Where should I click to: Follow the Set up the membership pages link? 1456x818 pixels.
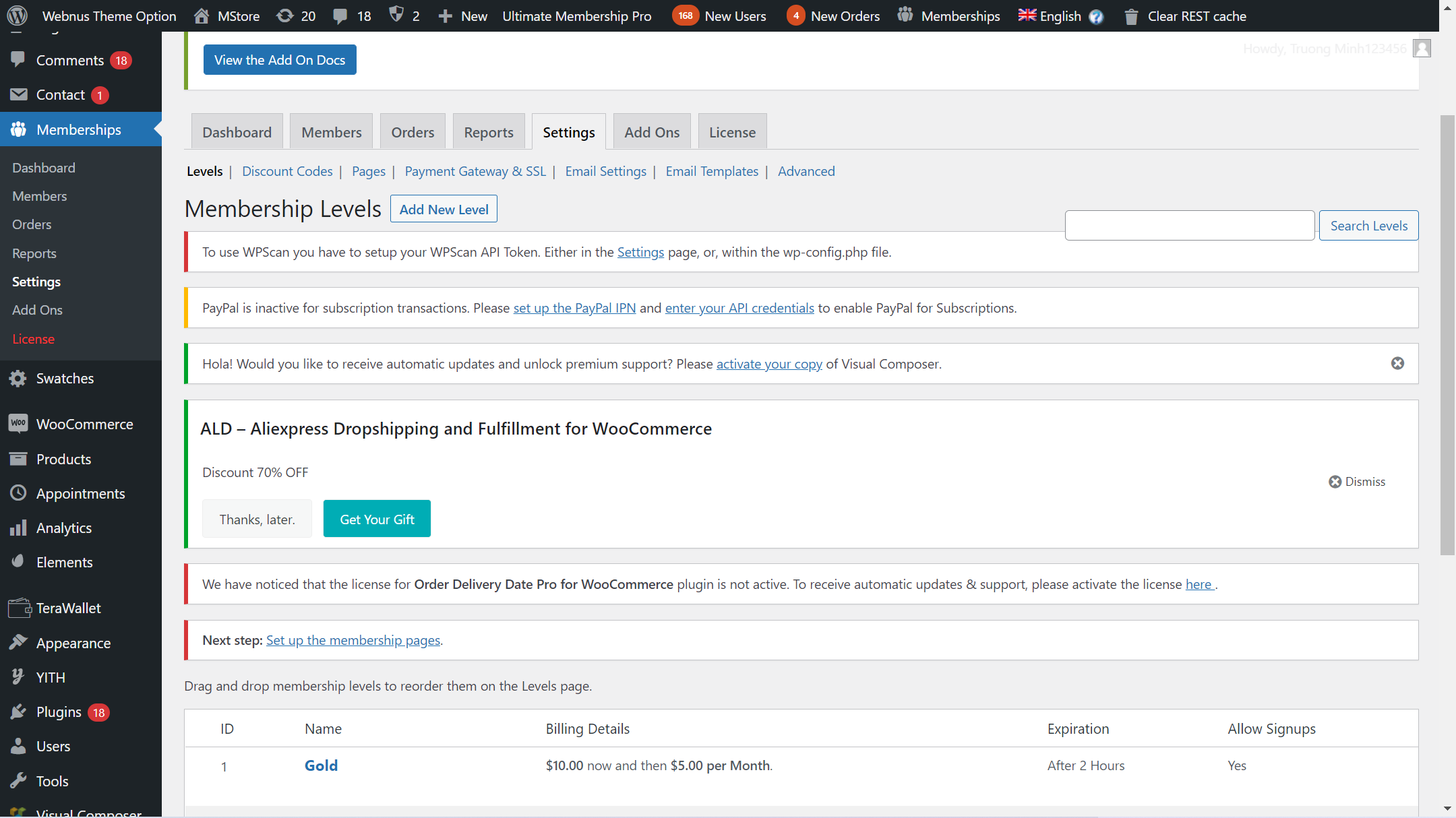(x=353, y=640)
